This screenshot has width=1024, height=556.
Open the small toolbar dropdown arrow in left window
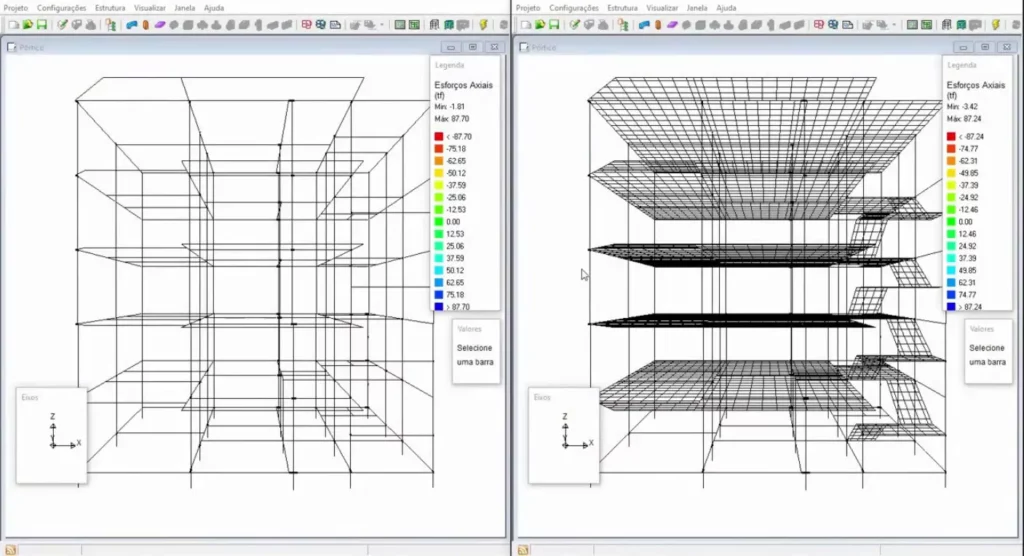382,24
